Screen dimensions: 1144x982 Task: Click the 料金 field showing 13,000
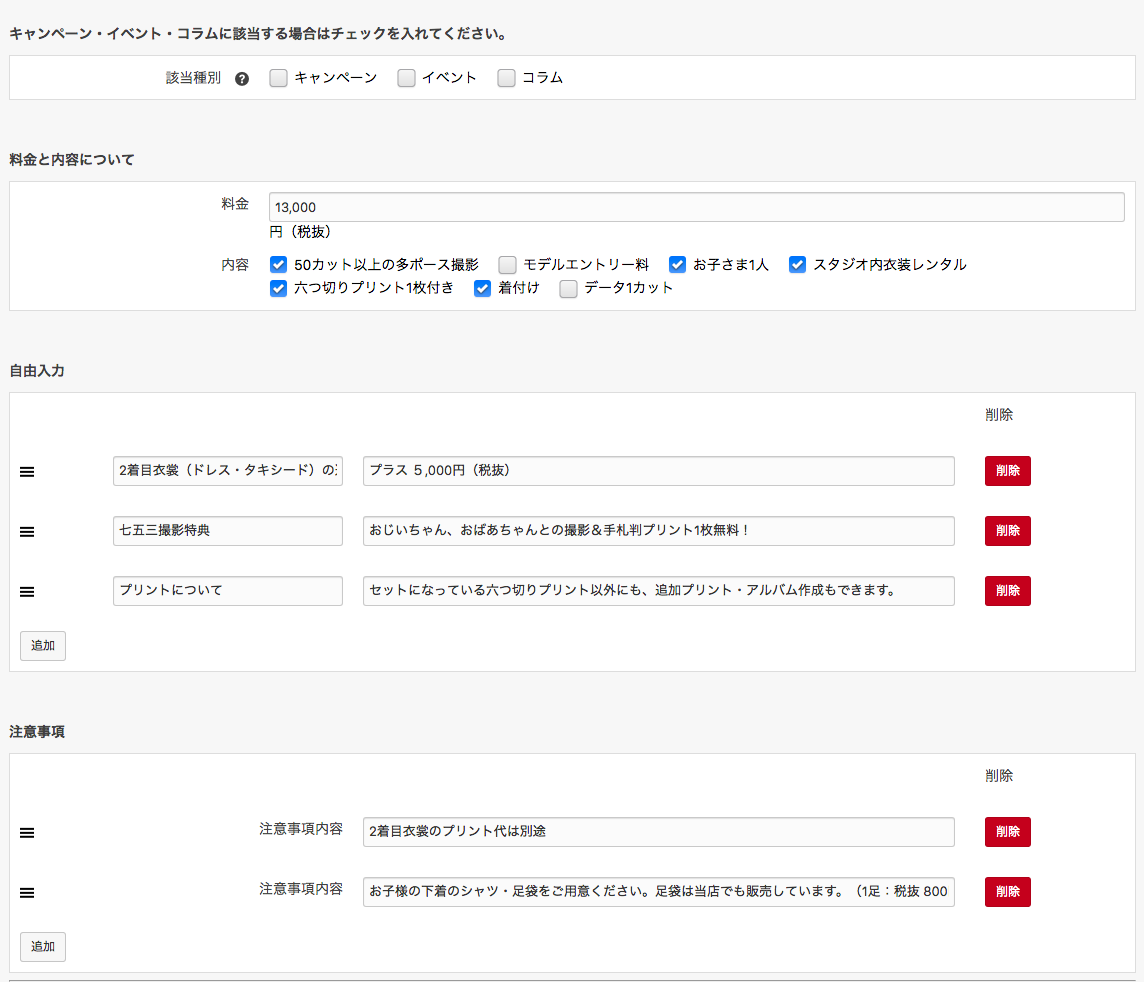click(696, 207)
